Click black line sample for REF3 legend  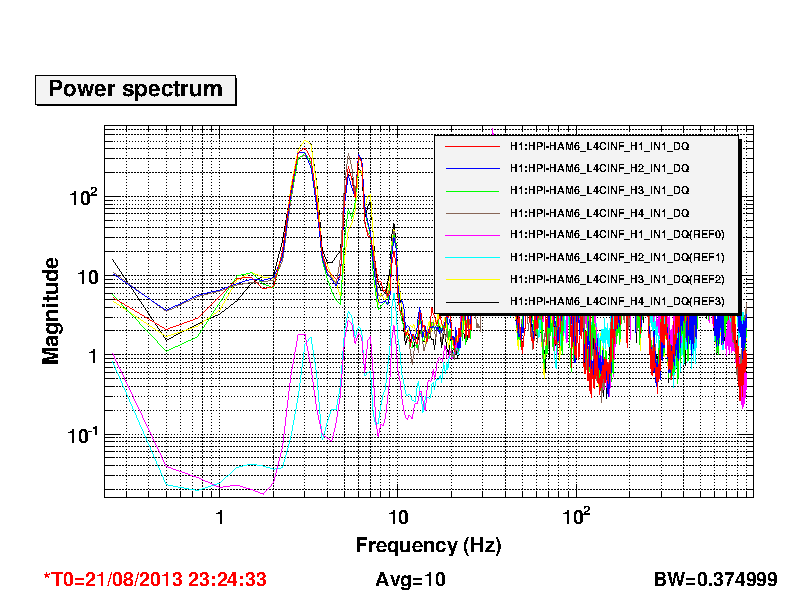(x=472, y=301)
